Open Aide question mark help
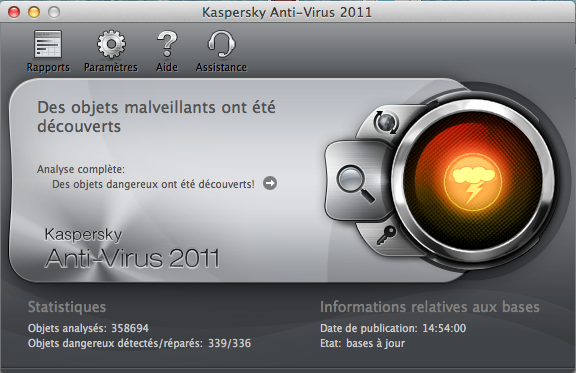Viewport: 576px width, 373px height. pos(167,51)
